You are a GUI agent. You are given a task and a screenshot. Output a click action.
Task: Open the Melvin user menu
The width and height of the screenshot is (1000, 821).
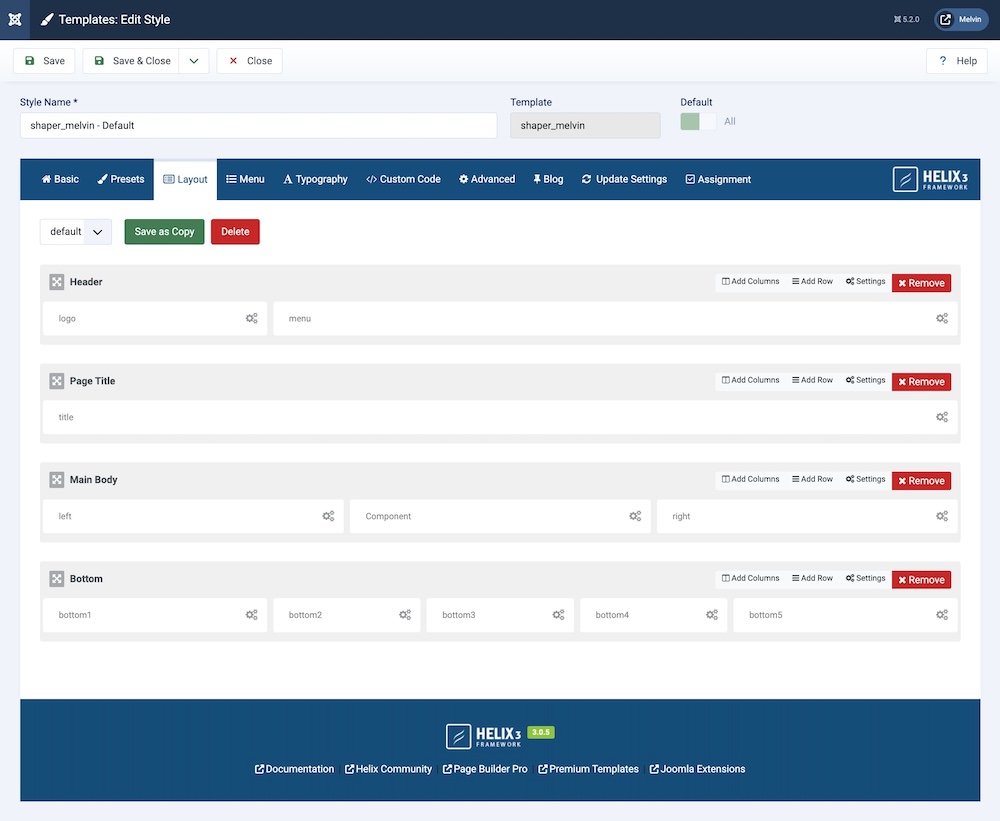(960, 19)
